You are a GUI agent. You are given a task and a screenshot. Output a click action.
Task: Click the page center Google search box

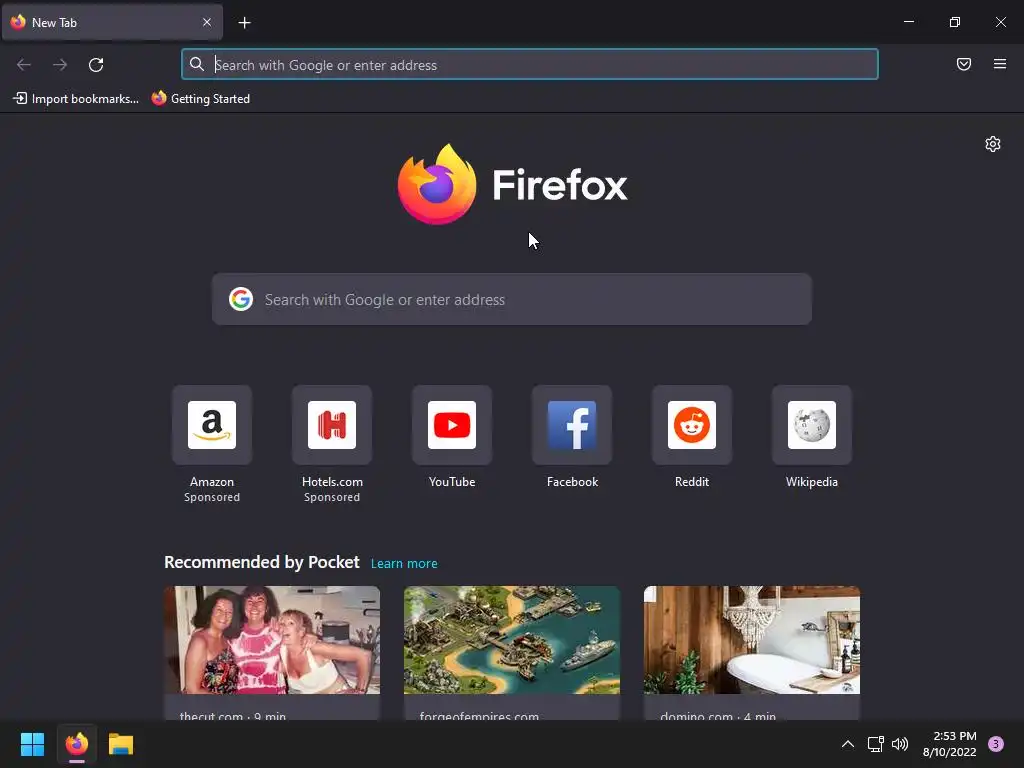pos(511,299)
